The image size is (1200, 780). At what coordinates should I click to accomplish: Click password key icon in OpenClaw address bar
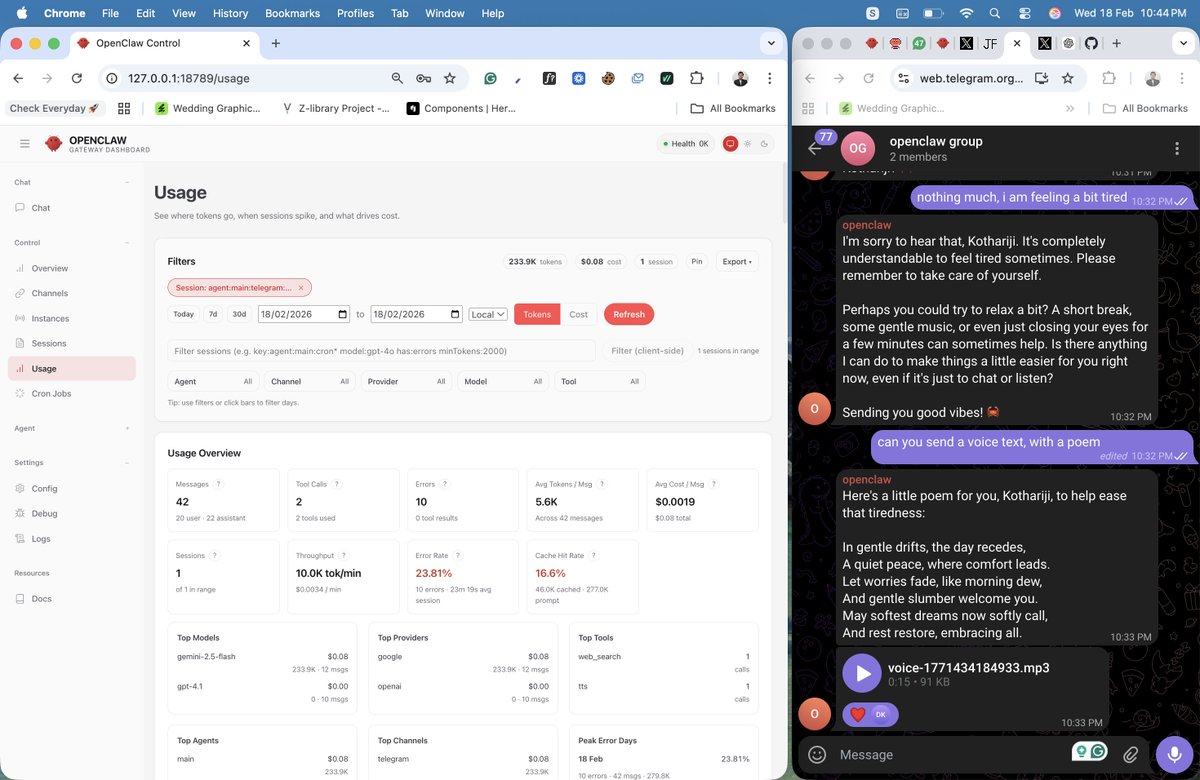pos(424,78)
